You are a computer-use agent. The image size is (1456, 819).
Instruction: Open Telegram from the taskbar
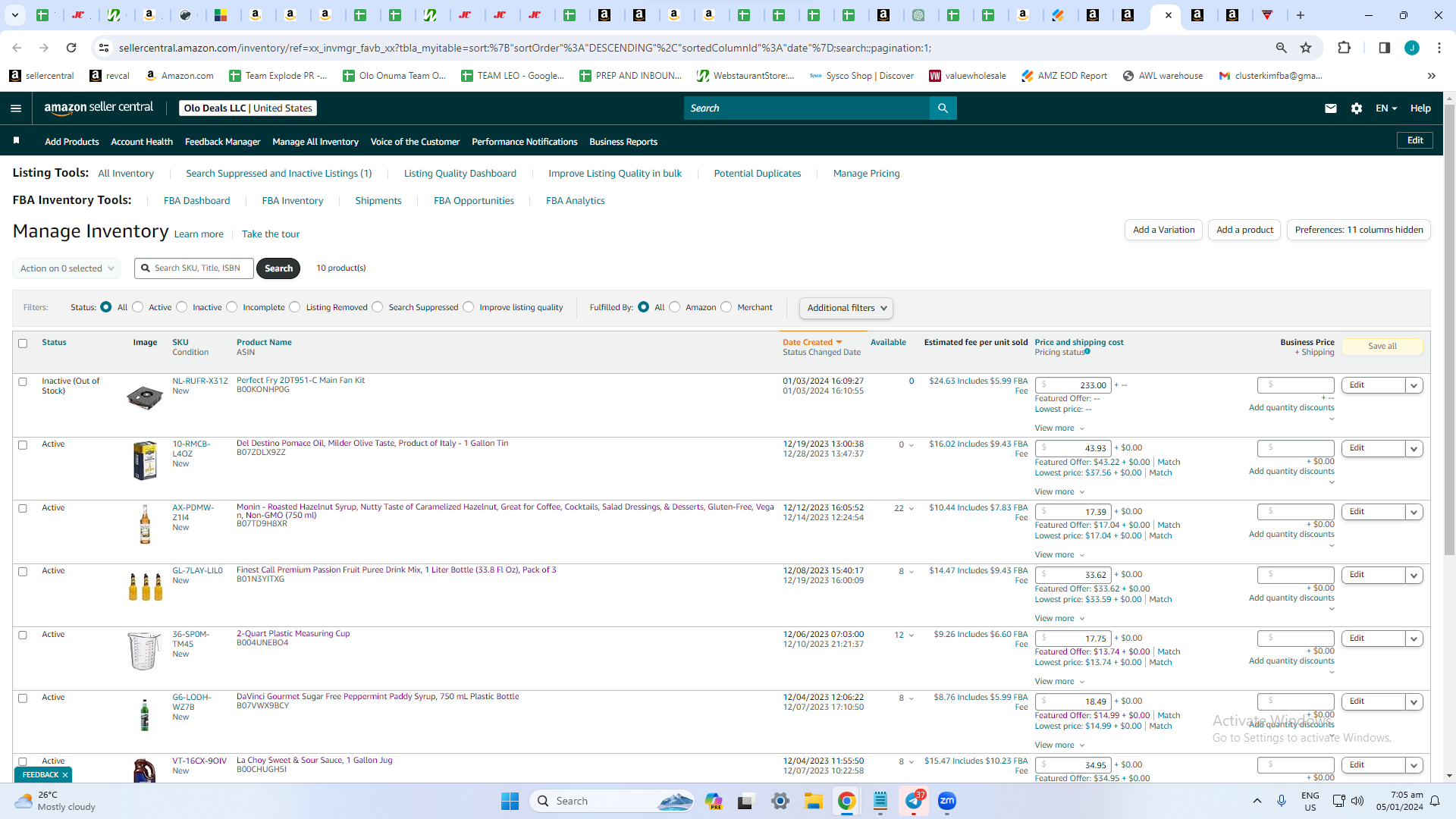914,801
